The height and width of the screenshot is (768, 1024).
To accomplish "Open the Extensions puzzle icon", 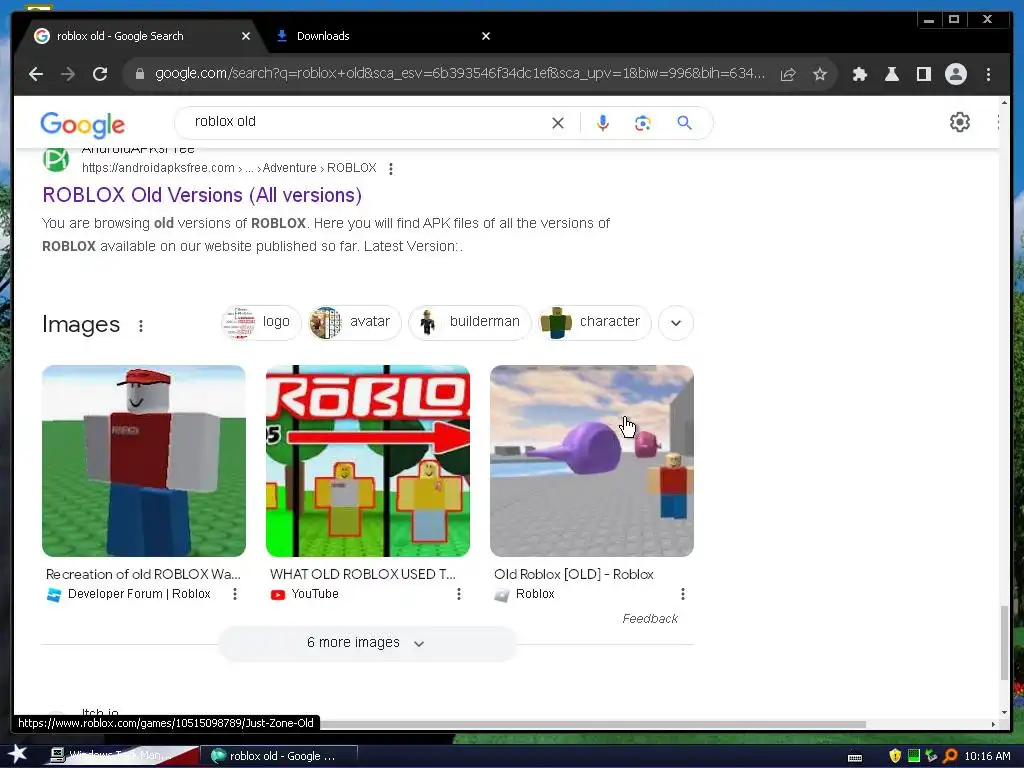I will click(859, 74).
